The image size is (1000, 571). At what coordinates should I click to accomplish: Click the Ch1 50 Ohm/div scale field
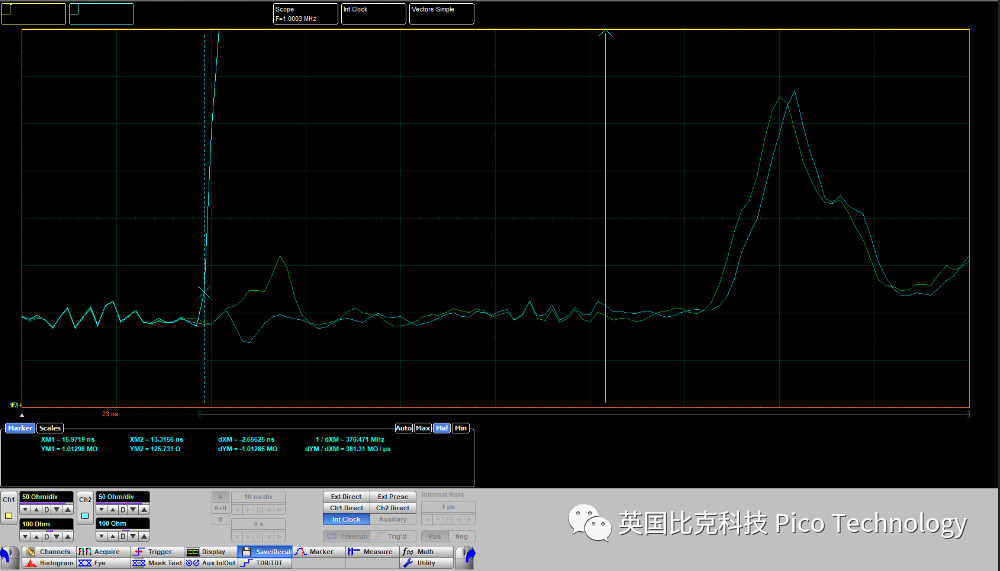pos(46,496)
